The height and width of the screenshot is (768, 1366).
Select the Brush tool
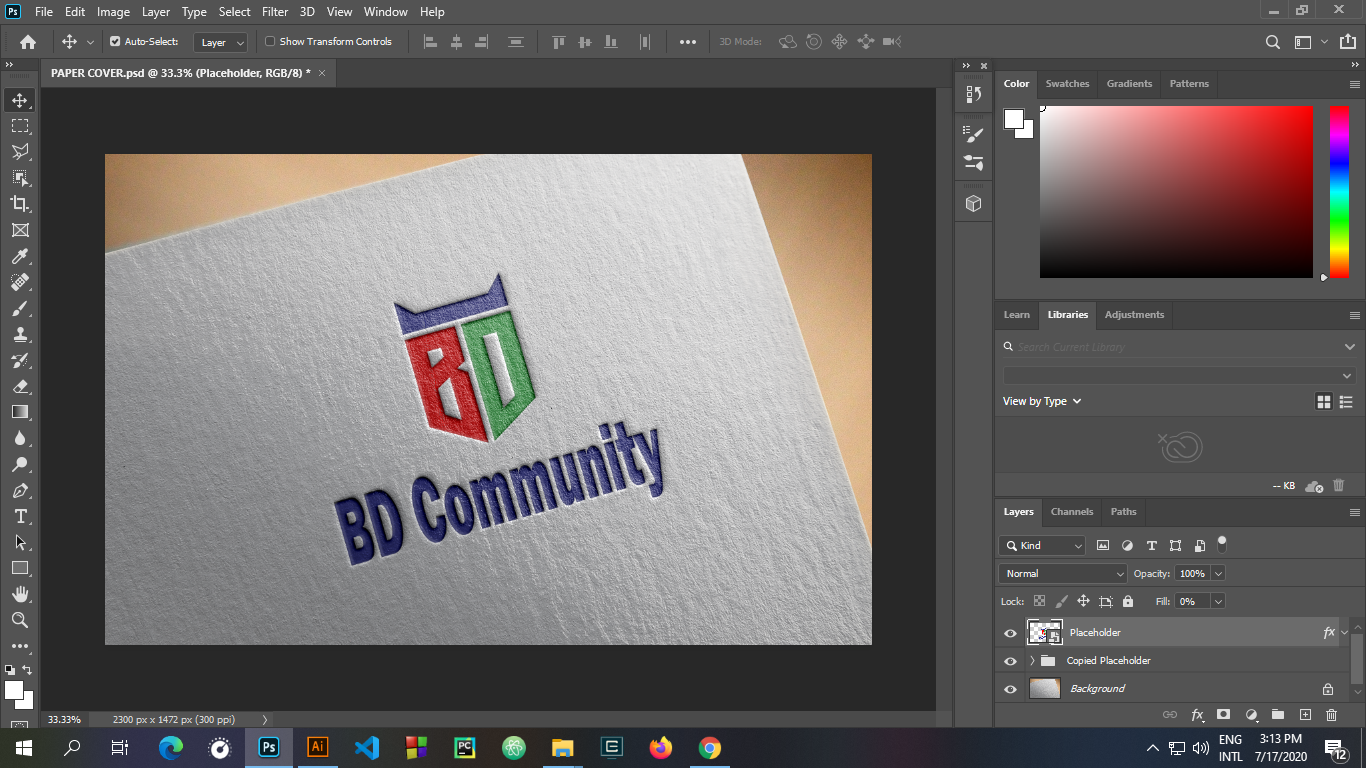point(20,308)
